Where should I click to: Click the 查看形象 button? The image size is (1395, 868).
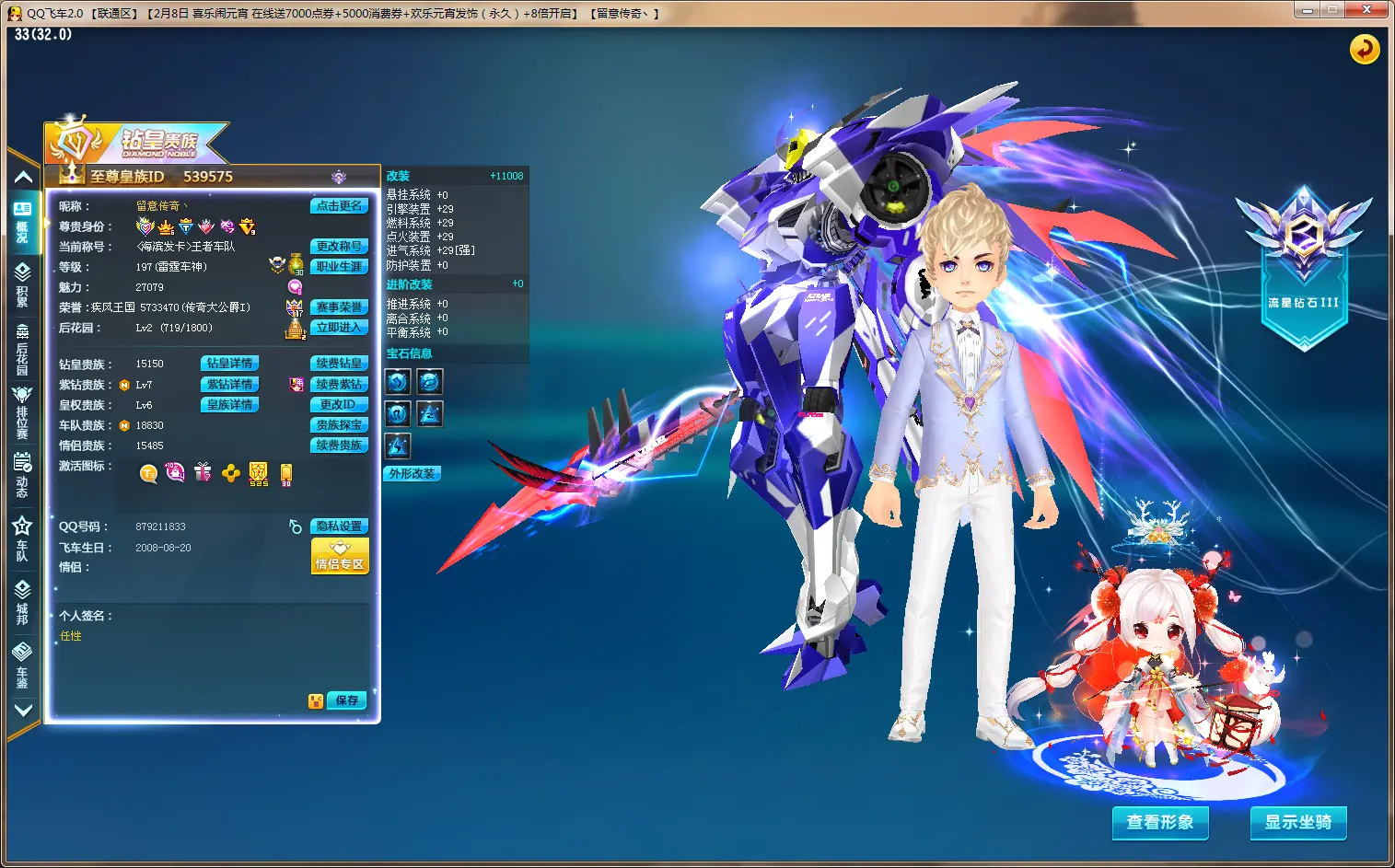pos(1160,823)
